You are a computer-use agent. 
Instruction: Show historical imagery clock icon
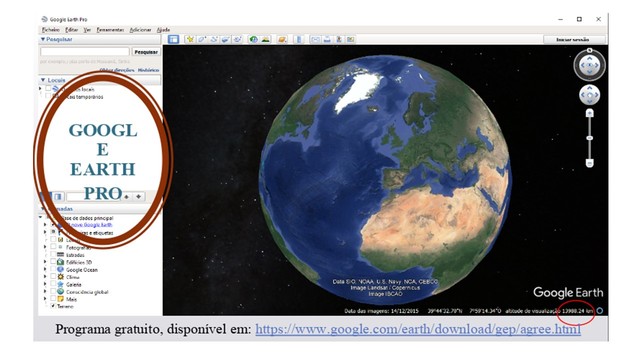click(253, 39)
